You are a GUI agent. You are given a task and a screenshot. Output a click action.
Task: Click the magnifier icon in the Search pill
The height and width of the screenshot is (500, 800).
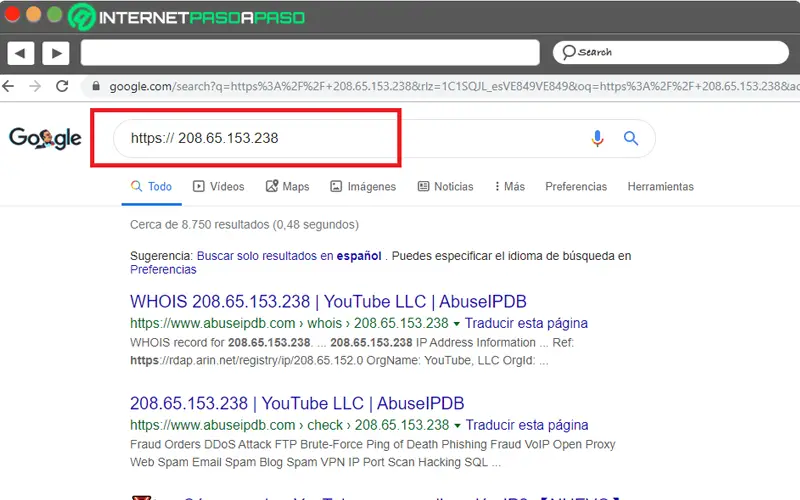tap(568, 52)
